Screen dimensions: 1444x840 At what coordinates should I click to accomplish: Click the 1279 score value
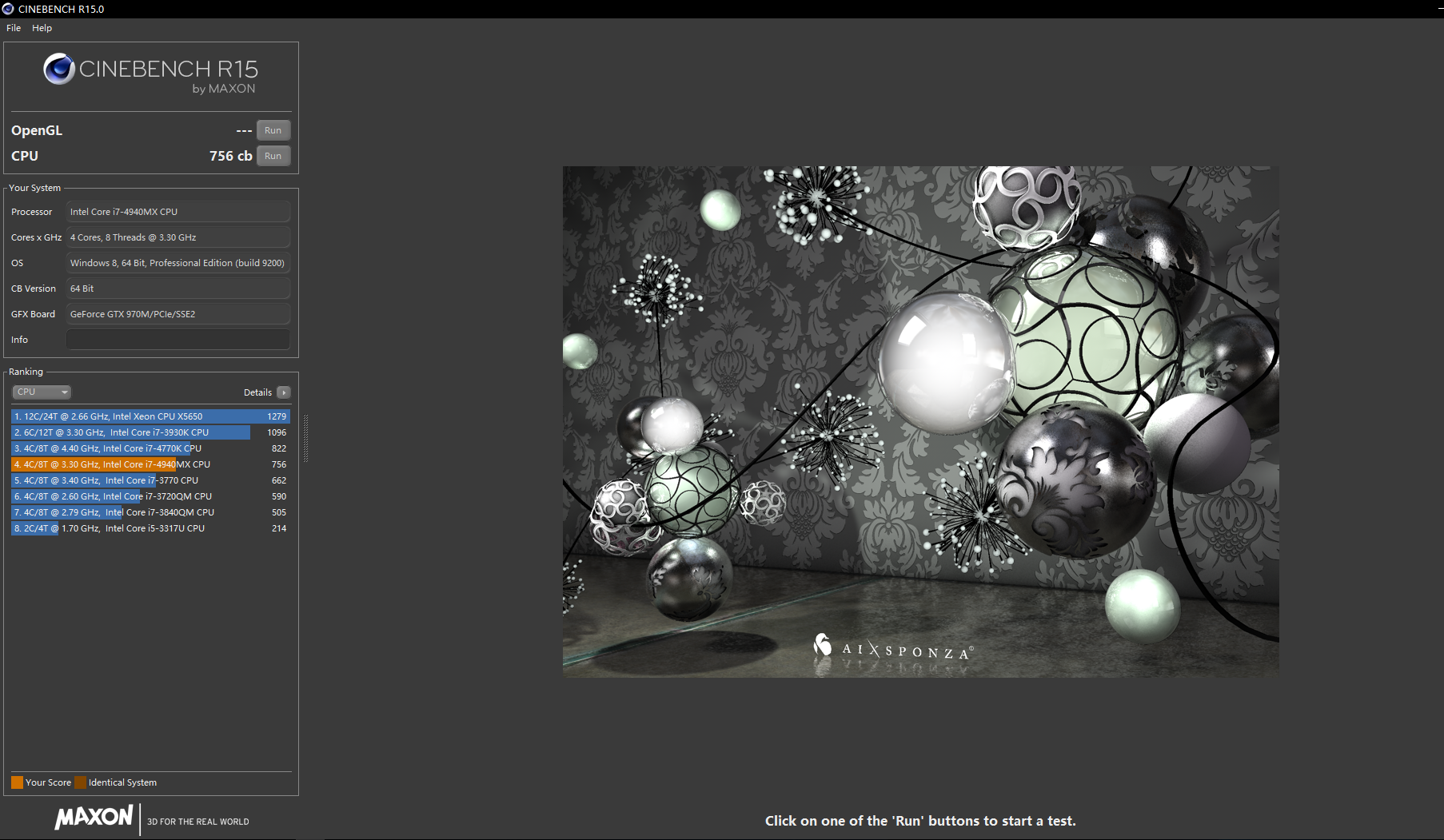277,416
